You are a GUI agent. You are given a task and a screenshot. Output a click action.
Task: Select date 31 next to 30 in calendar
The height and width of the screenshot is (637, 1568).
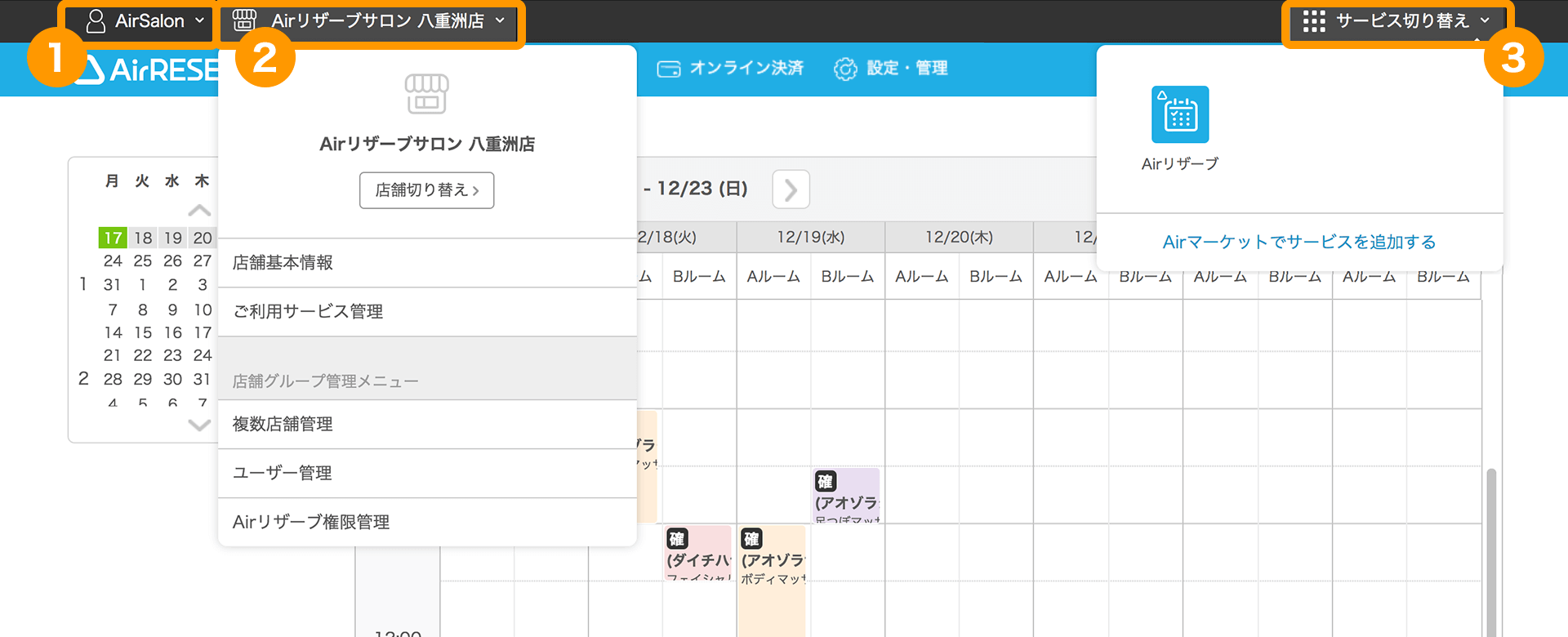[202, 379]
